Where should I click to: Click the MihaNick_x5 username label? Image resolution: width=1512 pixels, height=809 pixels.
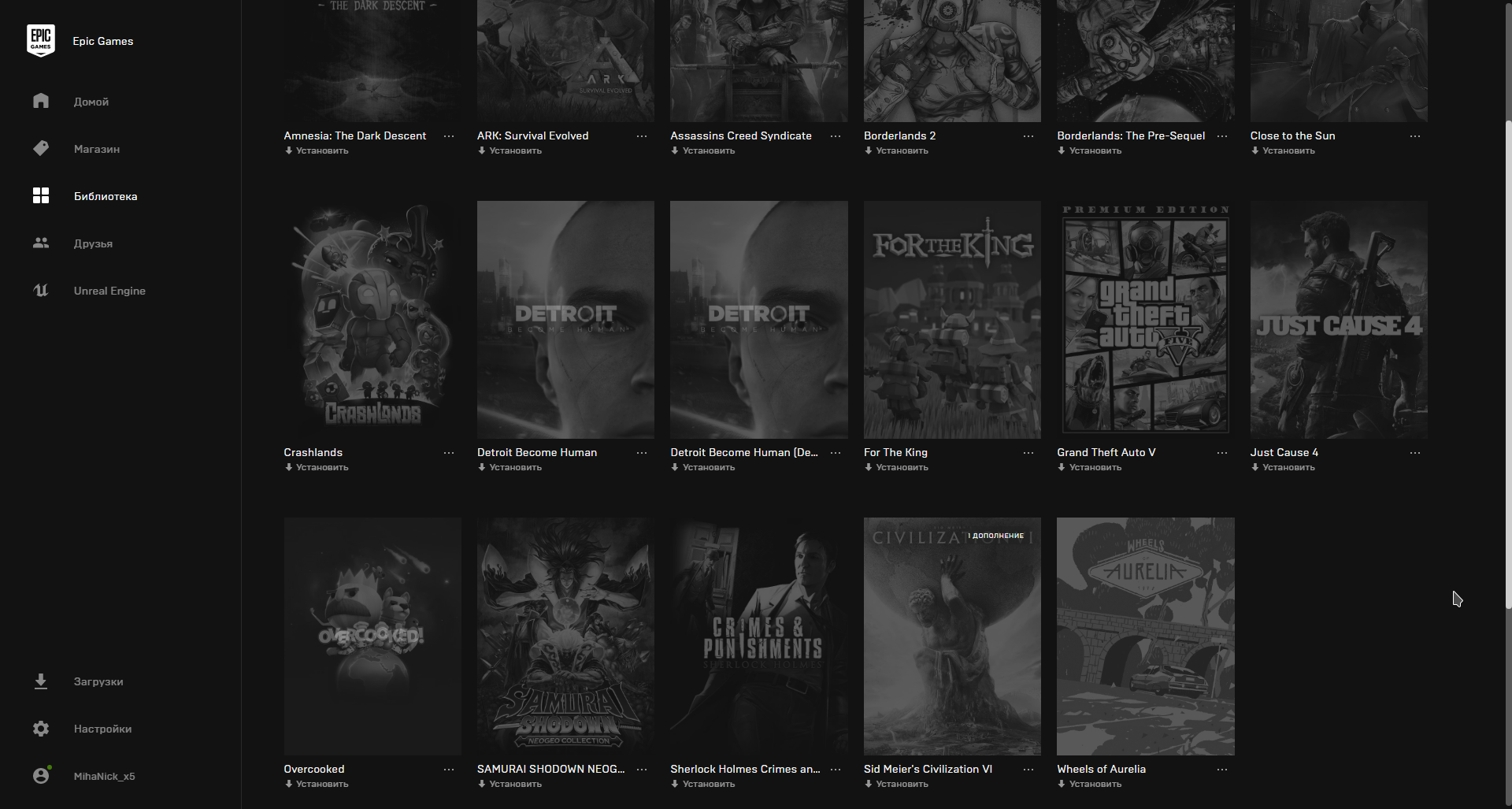104,776
